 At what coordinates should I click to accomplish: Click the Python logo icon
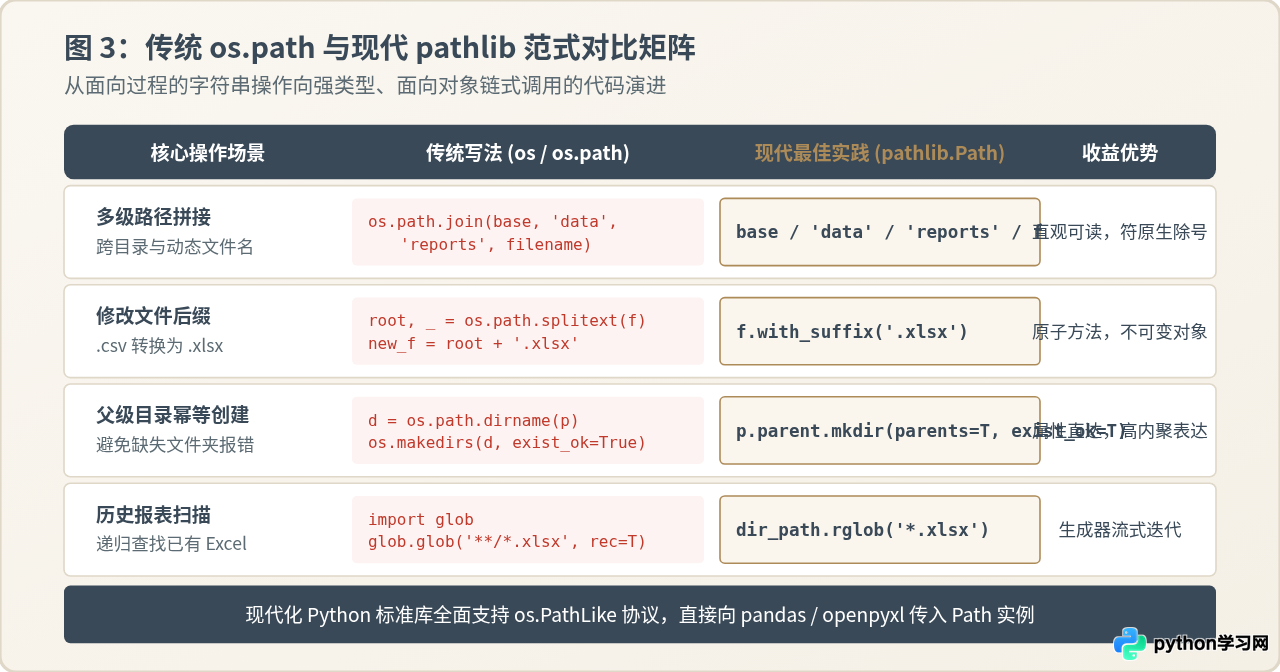point(1130,643)
